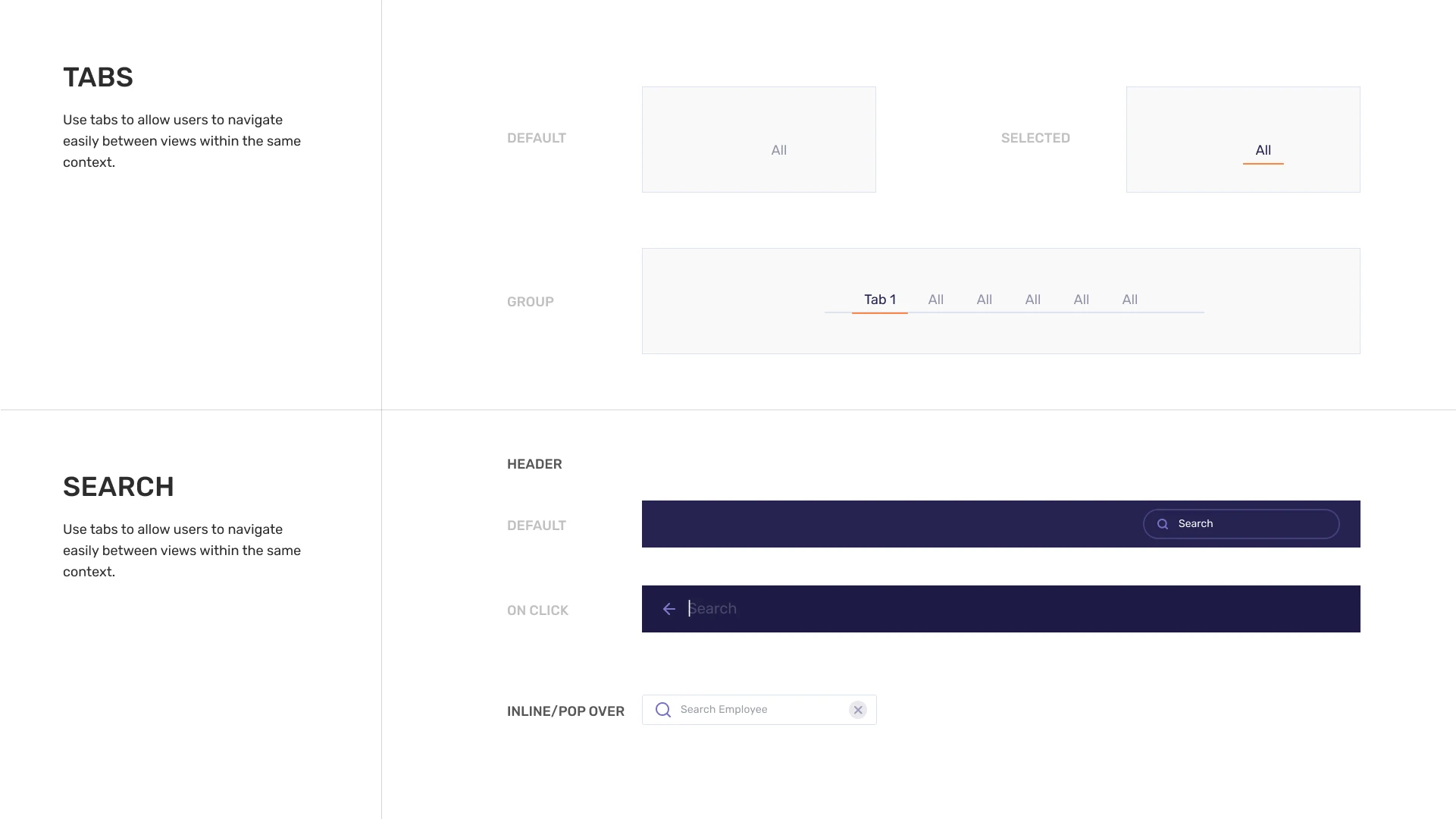This screenshot has width=1456, height=819.
Task: Click the unselected All tab in the Default box
Action: point(779,150)
